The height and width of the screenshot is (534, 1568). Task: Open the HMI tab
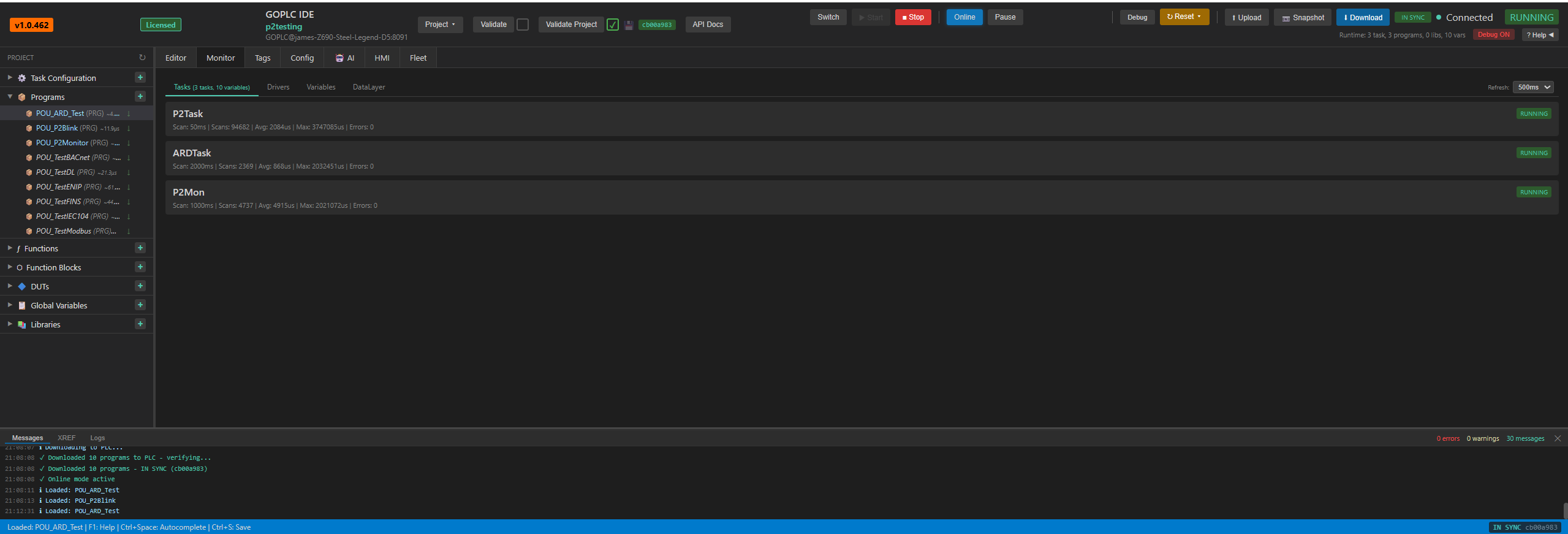pyautogui.click(x=382, y=58)
